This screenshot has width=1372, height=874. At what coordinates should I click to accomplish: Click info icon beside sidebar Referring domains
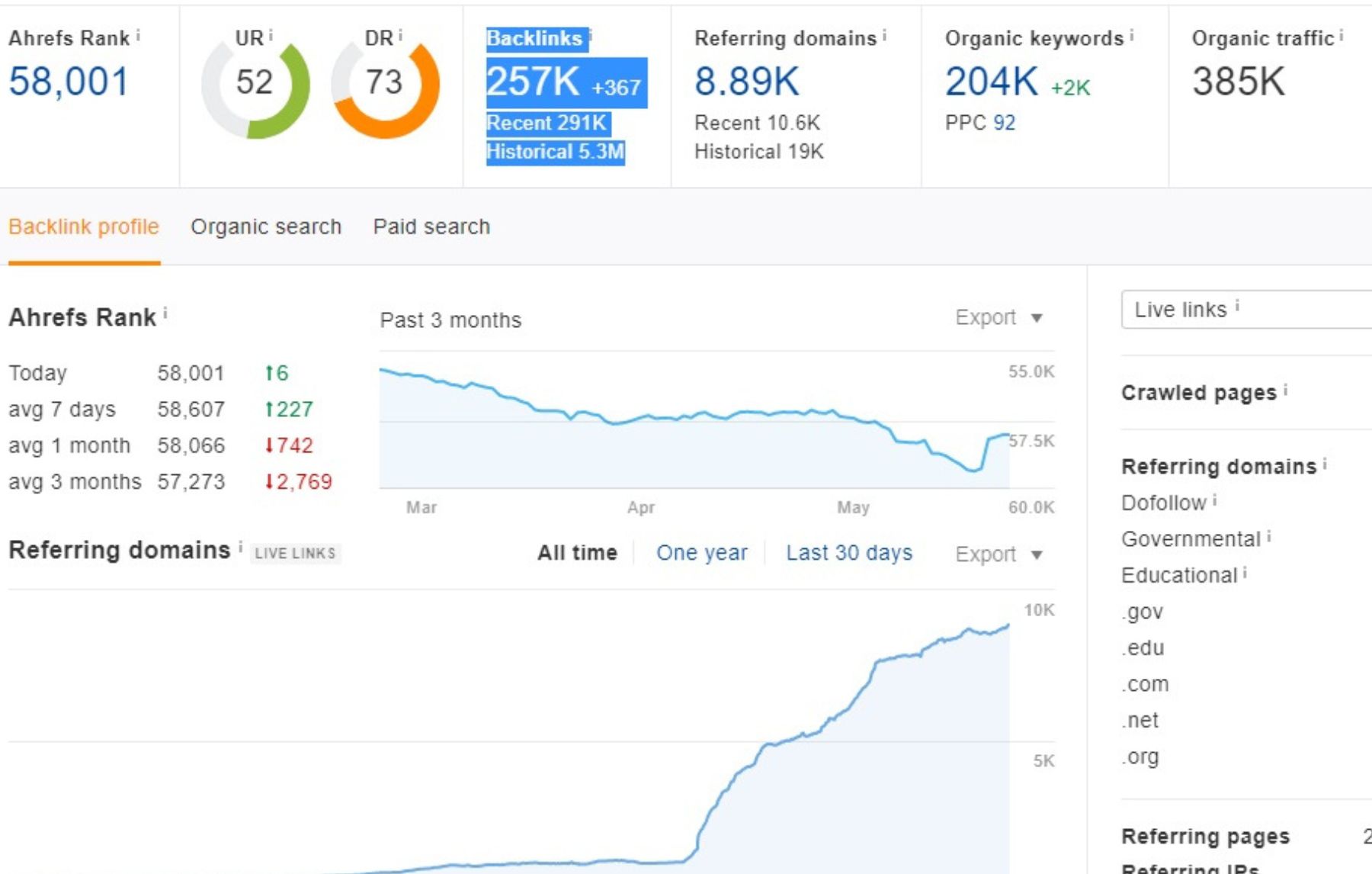(x=1325, y=464)
